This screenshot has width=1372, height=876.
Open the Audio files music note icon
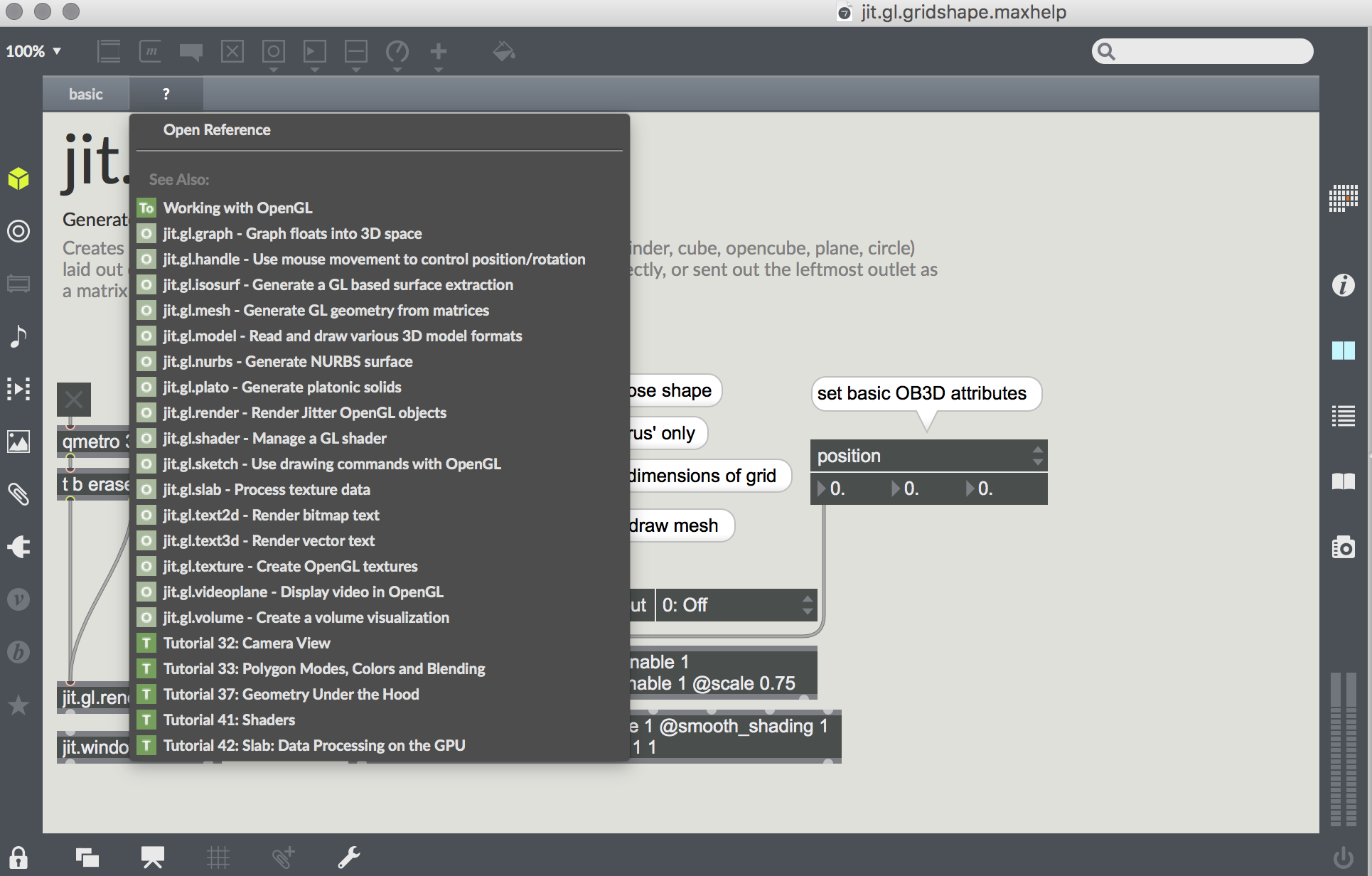tap(18, 336)
